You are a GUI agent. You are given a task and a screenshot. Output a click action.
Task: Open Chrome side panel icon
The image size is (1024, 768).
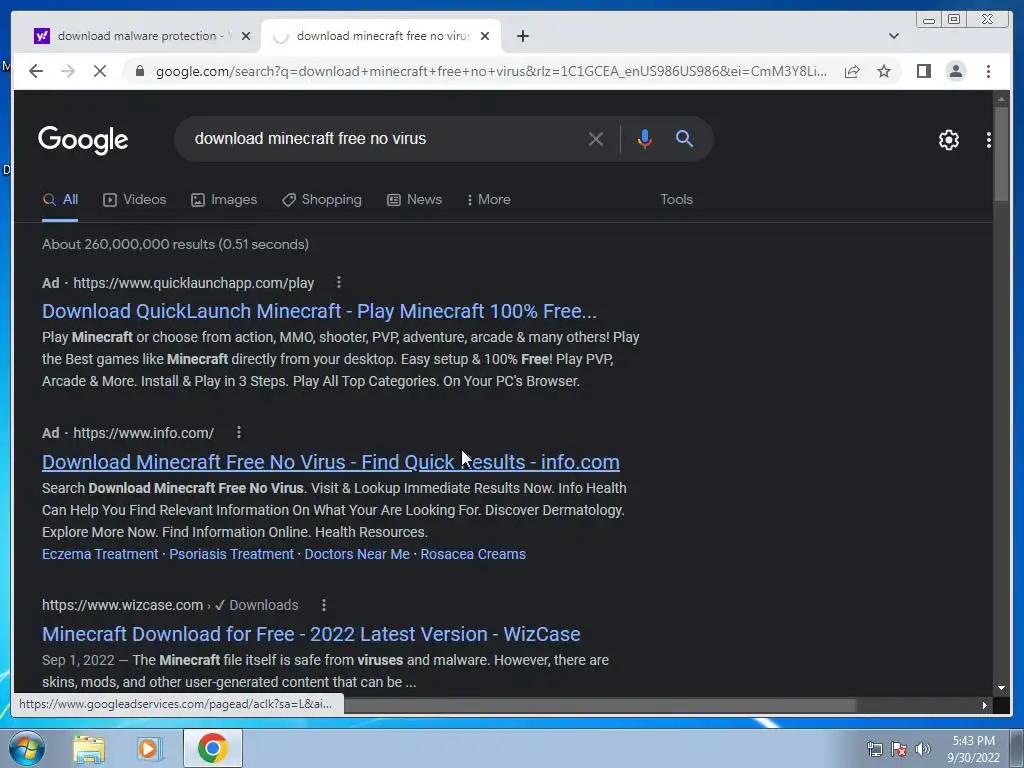[x=923, y=71]
